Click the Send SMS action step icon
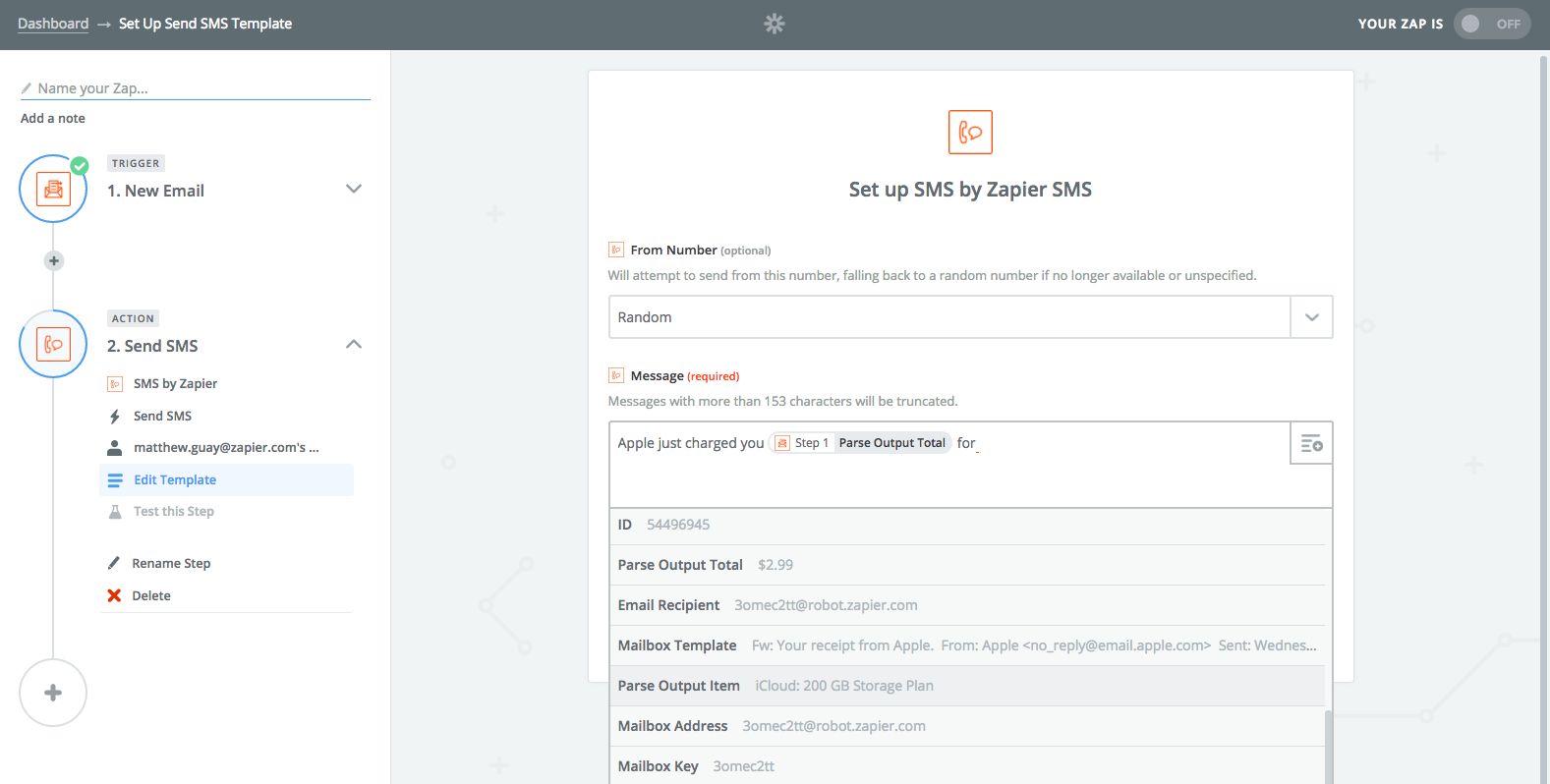1550x784 pixels. pos(53,344)
